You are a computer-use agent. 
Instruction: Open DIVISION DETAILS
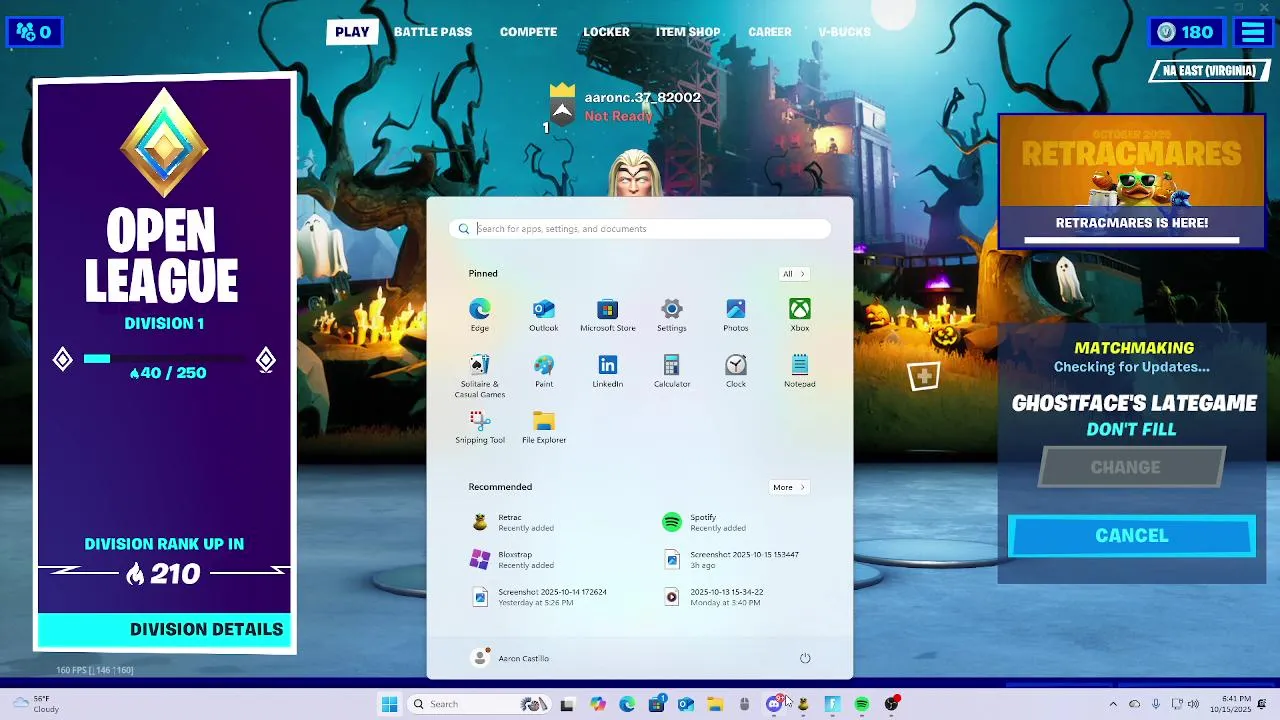tap(165, 630)
